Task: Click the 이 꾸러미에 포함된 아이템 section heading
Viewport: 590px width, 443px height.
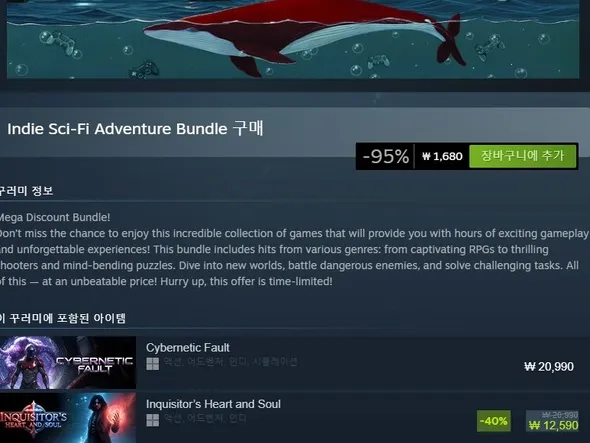Action: coord(62,318)
